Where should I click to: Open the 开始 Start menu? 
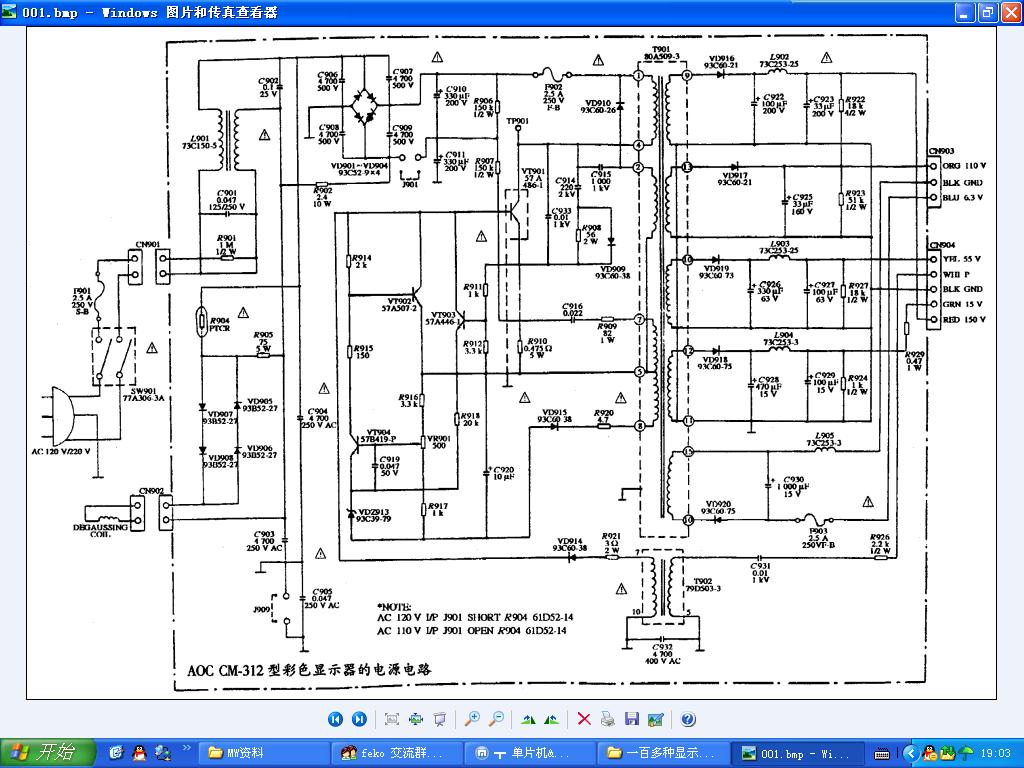pos(48,753)
